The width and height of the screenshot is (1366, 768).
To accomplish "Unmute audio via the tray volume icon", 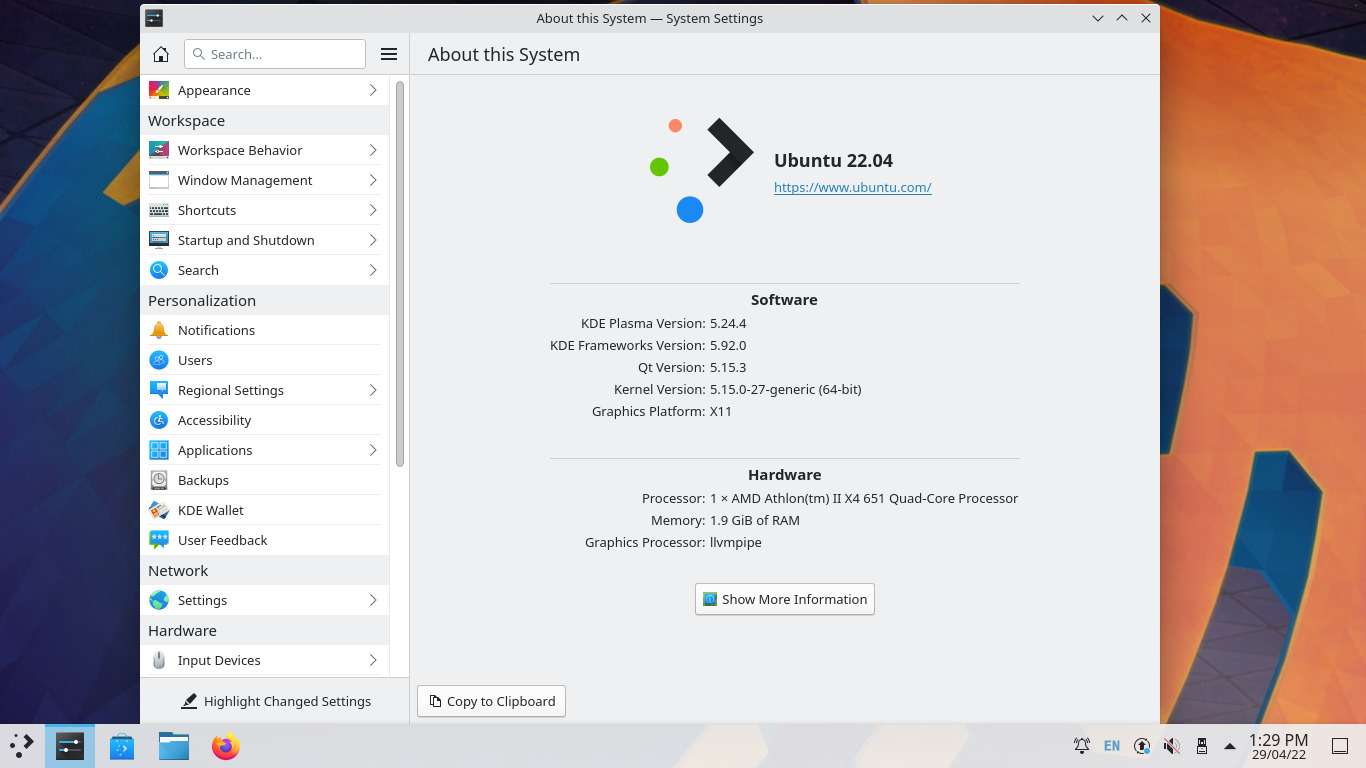I will 1171,746.
